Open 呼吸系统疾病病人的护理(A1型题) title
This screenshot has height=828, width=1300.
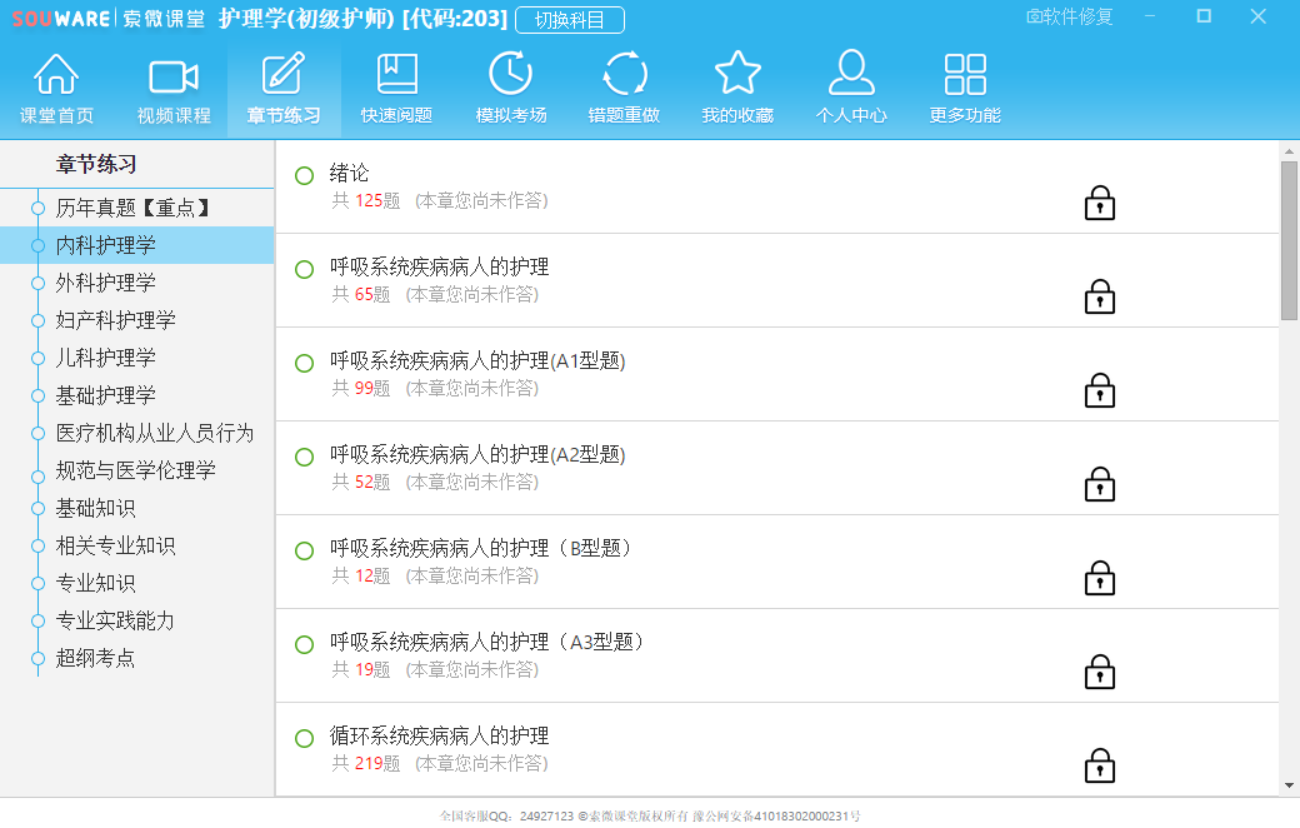tap(478, 361)
